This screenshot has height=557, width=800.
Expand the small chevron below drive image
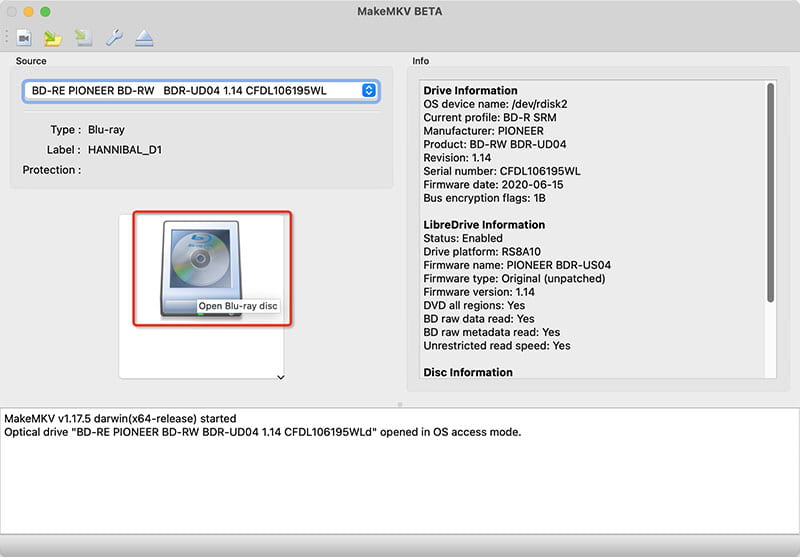tap(281, 377)
